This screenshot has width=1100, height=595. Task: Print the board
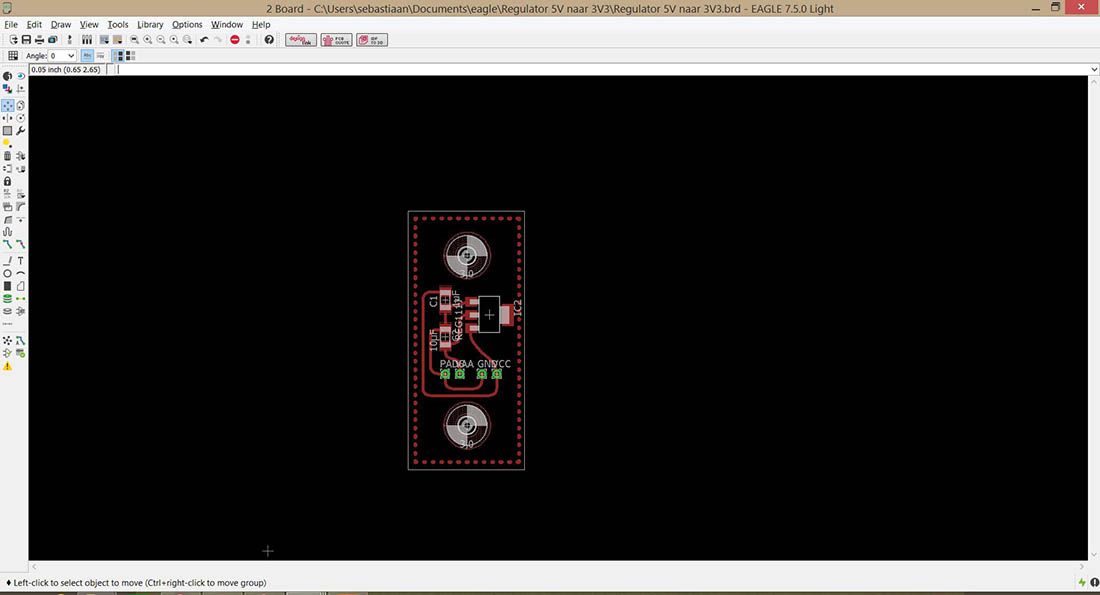[x=39, y=40]
